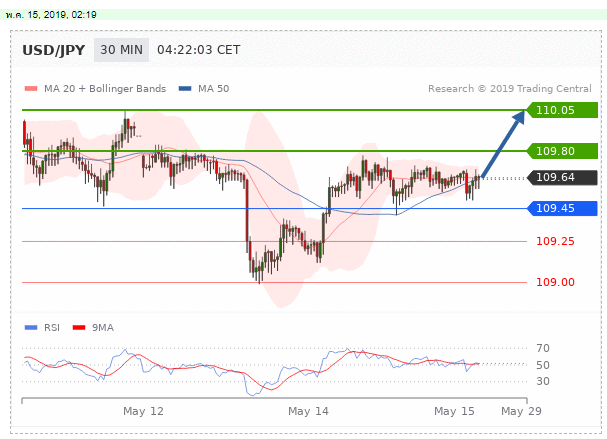Click the RSI 70 level label
The height and width of the screenshot is (439, 607).
coord(543,348)
